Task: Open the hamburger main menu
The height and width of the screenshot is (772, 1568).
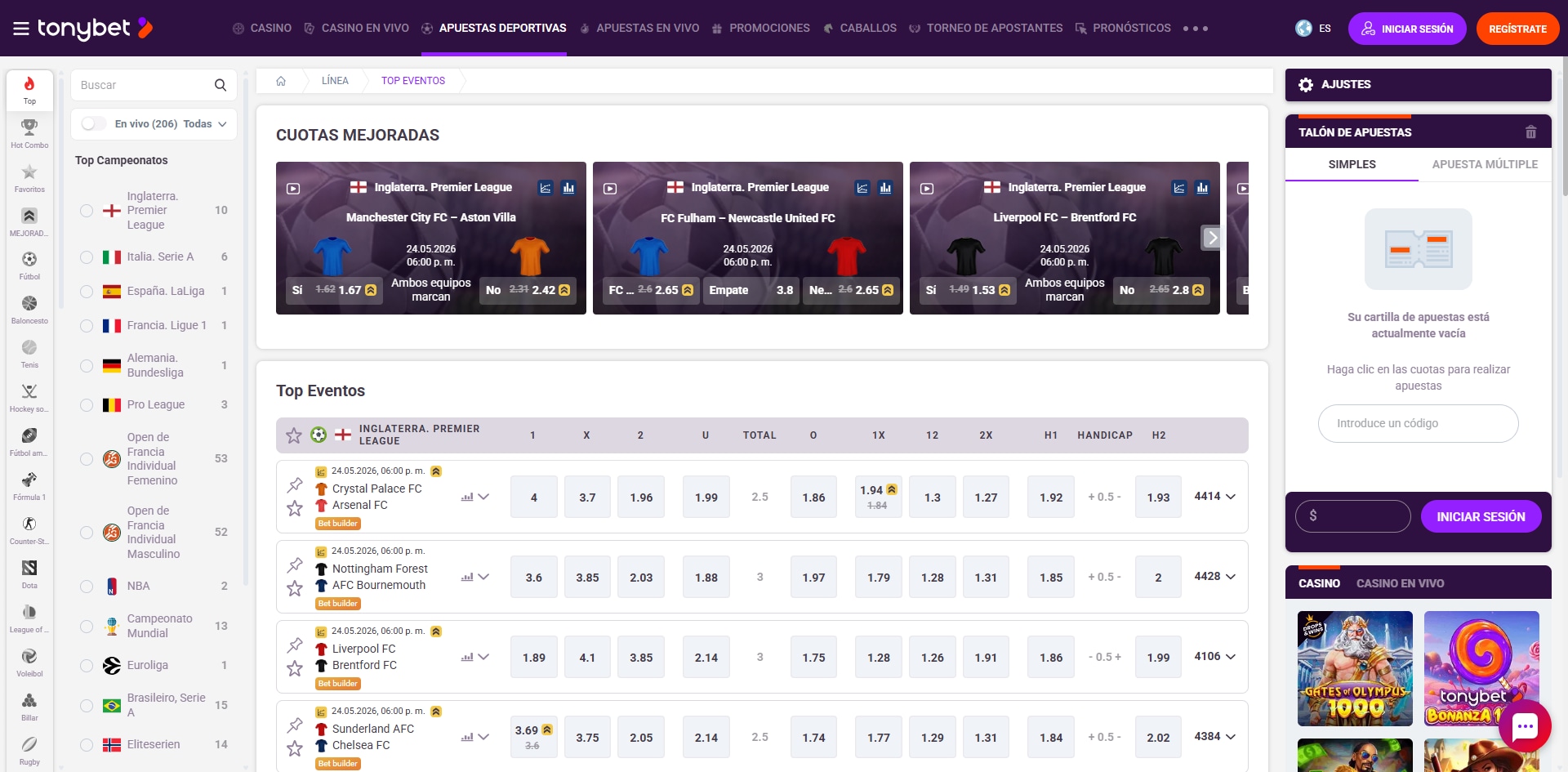Action: pyautogui.click(x=21, y=29)
